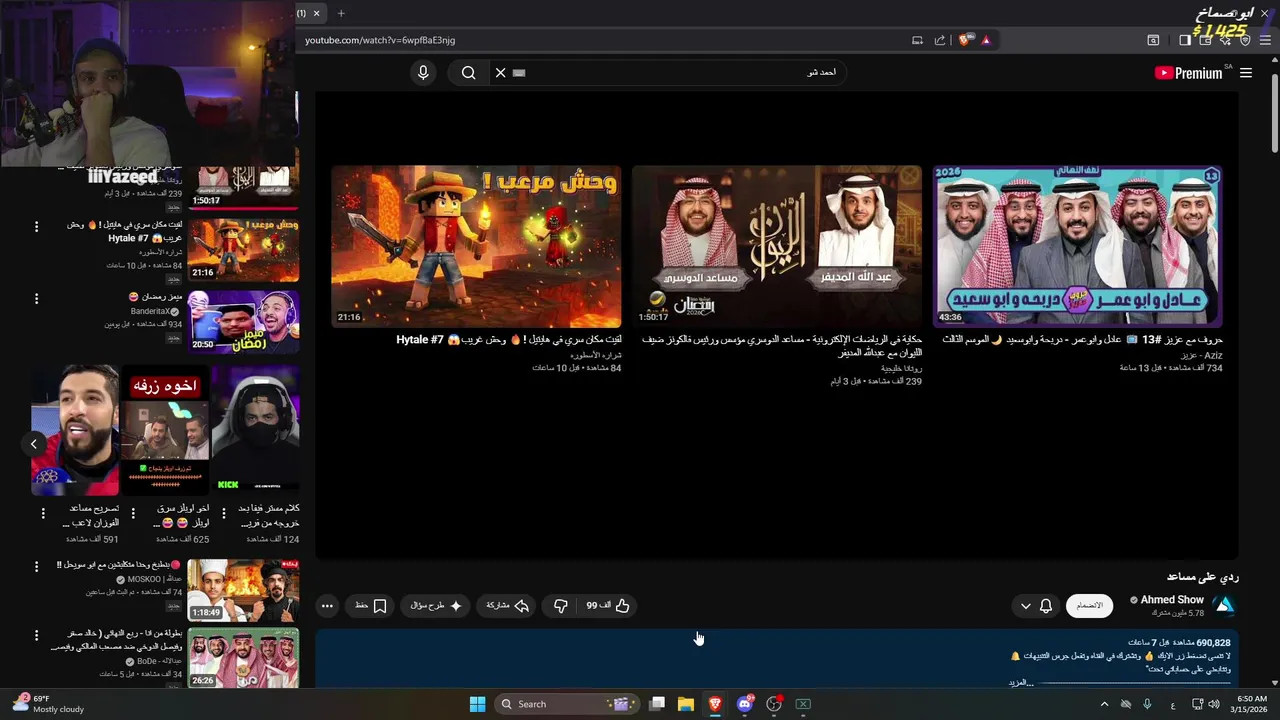Click the taskbar volume speaker icon
Viewport: 1280px width, 720px height.
coord(1214,704)
